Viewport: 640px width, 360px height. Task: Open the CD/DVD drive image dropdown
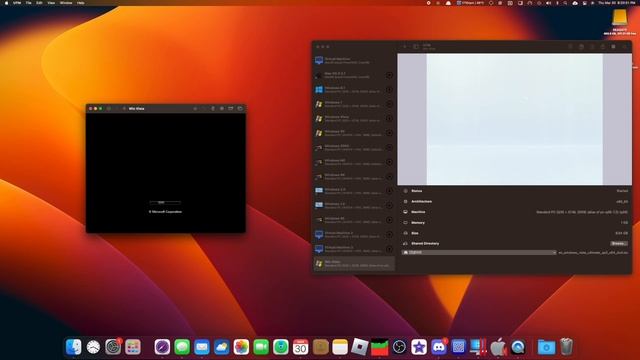click(x=479, y=253)
